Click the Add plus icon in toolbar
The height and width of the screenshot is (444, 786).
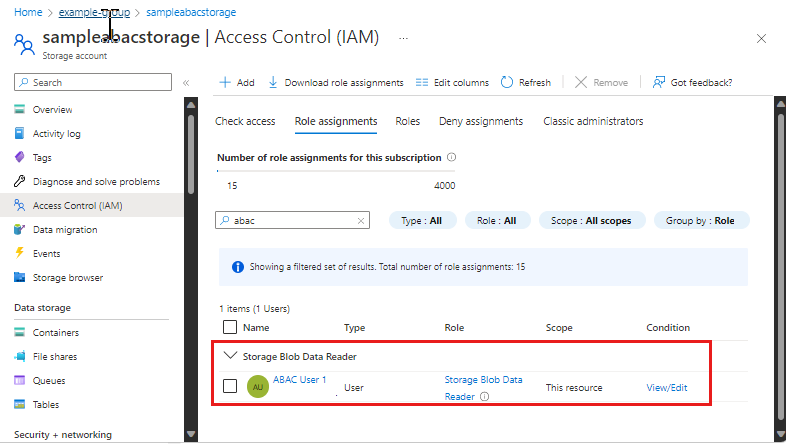tap(225, 82)
